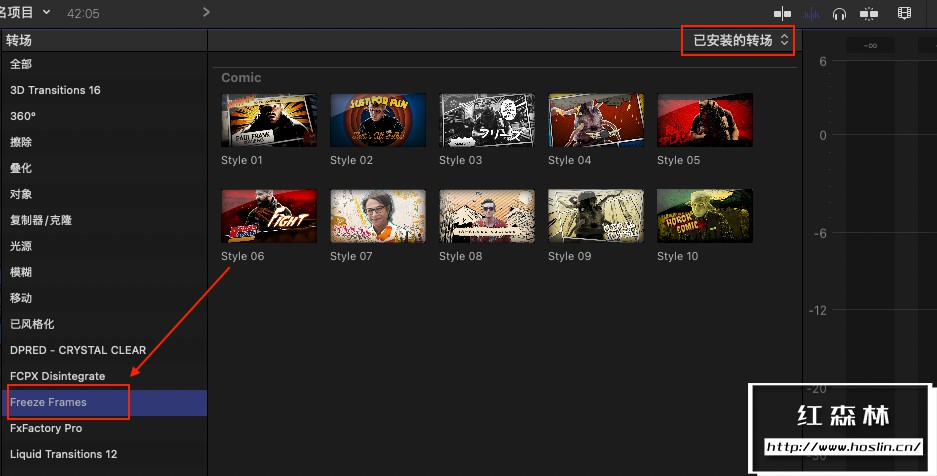937x476 pixels.
Task: Select the Style 06 Fight thumbnail
Action: tap(269, 216)
